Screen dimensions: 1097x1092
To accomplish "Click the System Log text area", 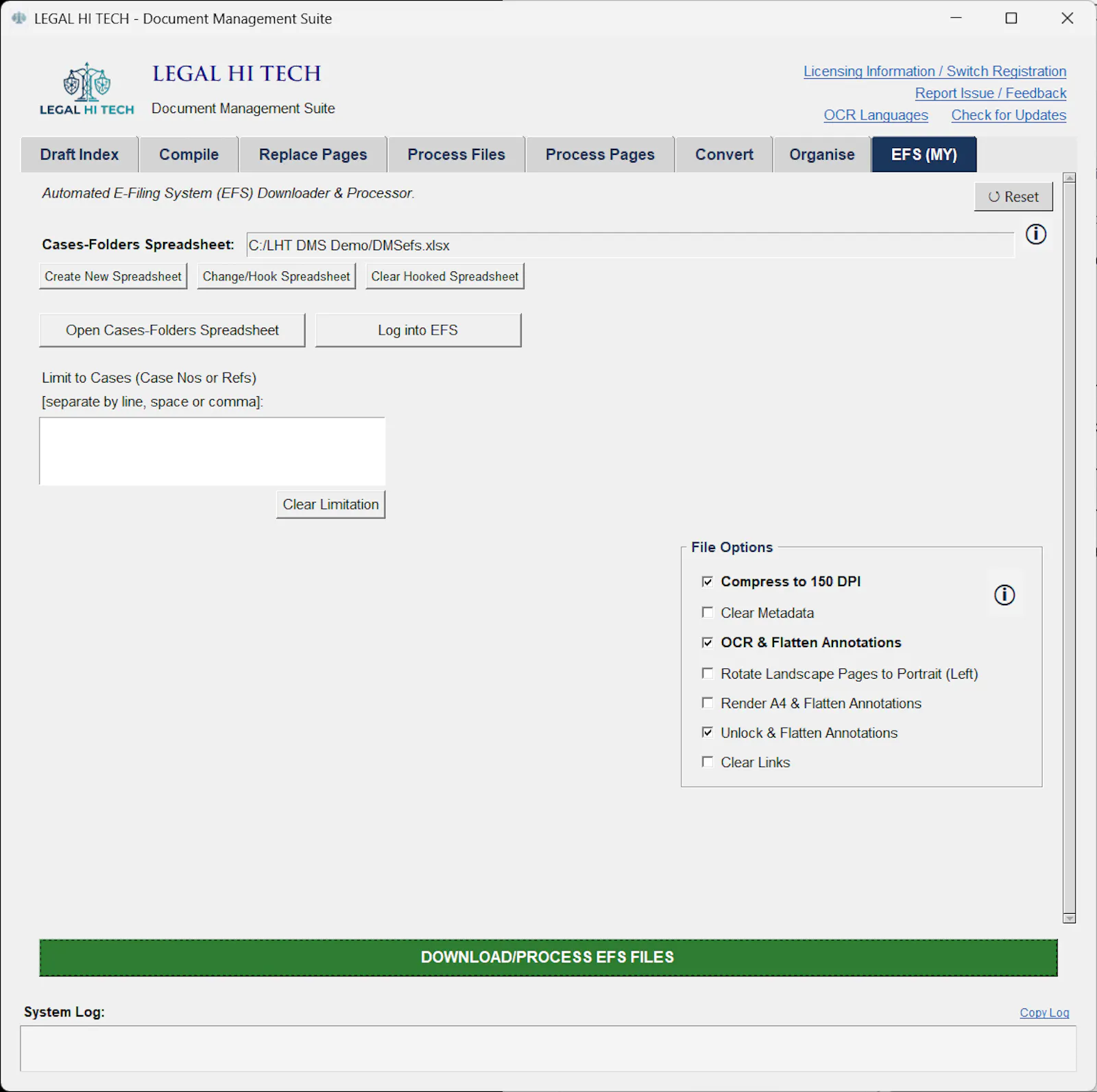I will (548, 1048).
